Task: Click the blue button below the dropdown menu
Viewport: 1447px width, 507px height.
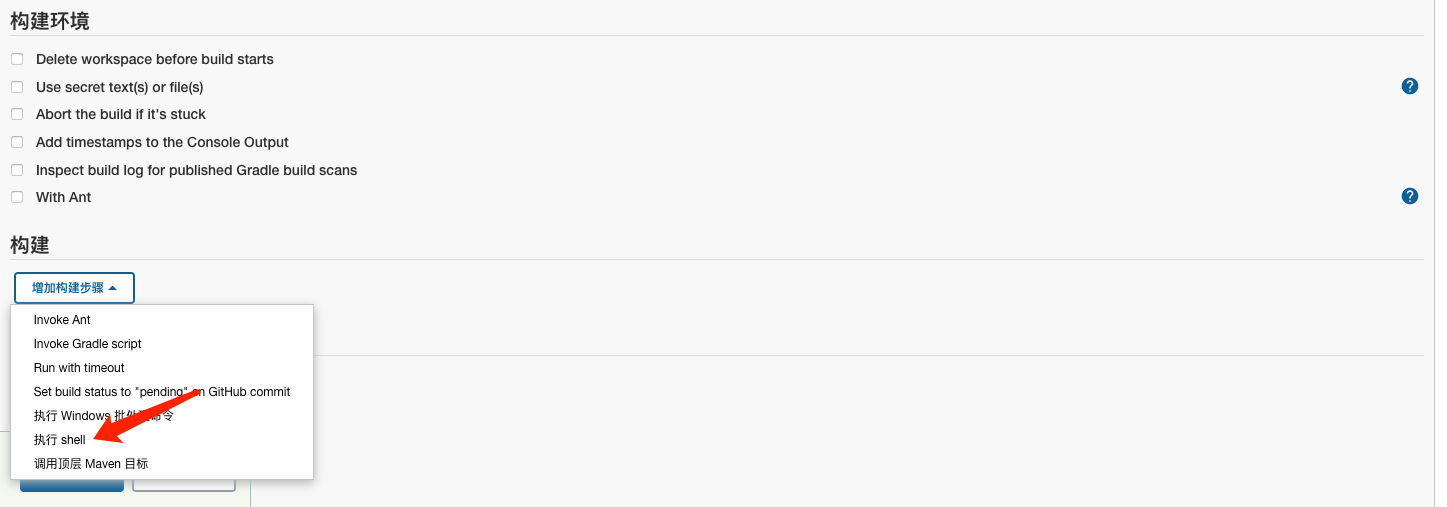Action: click(x=72, y=486)
